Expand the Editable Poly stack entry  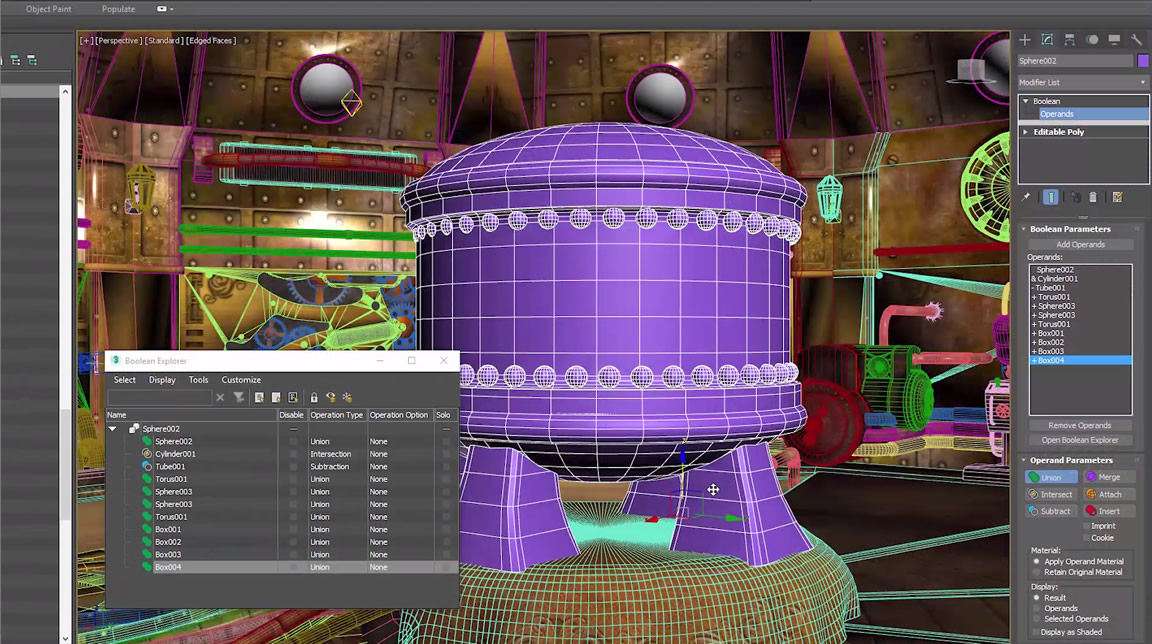click(x=1026, y=131)
